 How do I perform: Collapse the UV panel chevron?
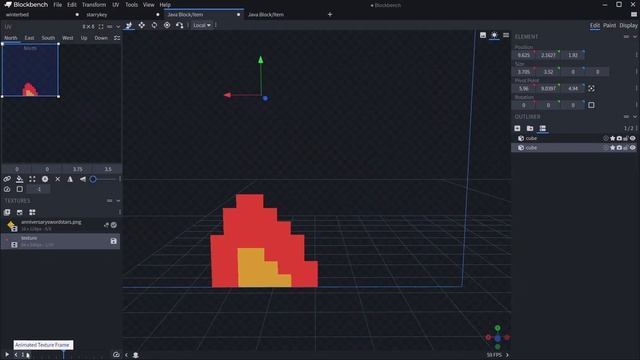click(x=118, y=27)
